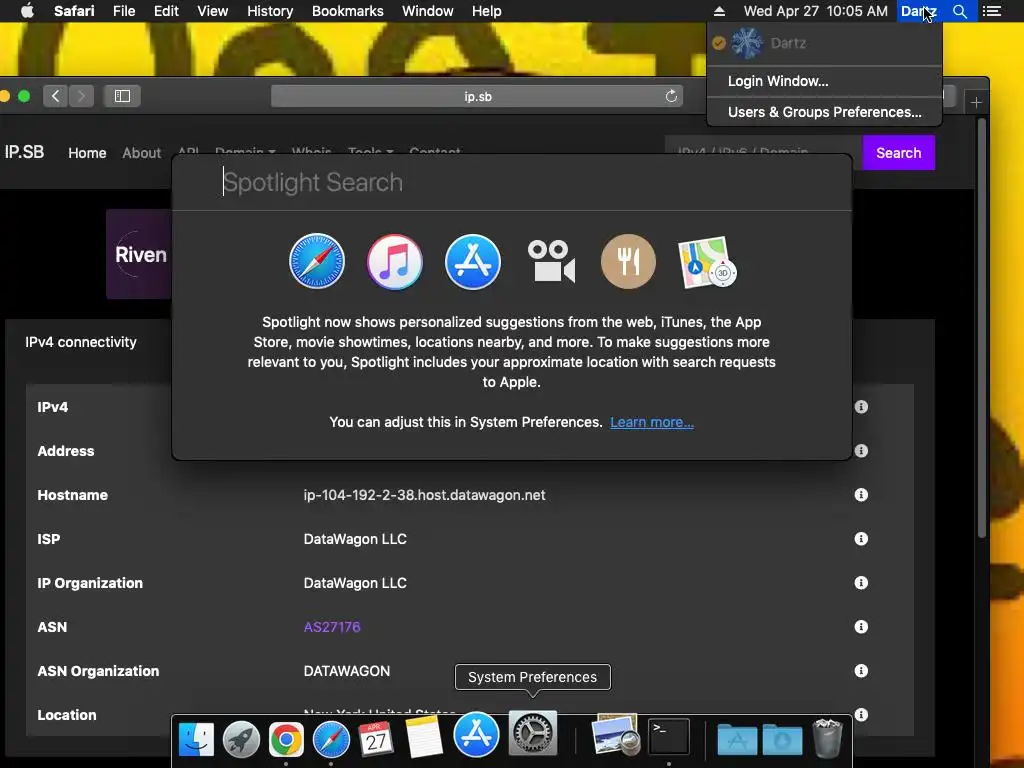The image size is (1024, 768).
Task: Open System Preferences gear in Dock
Action: click(x=533, y=733)
